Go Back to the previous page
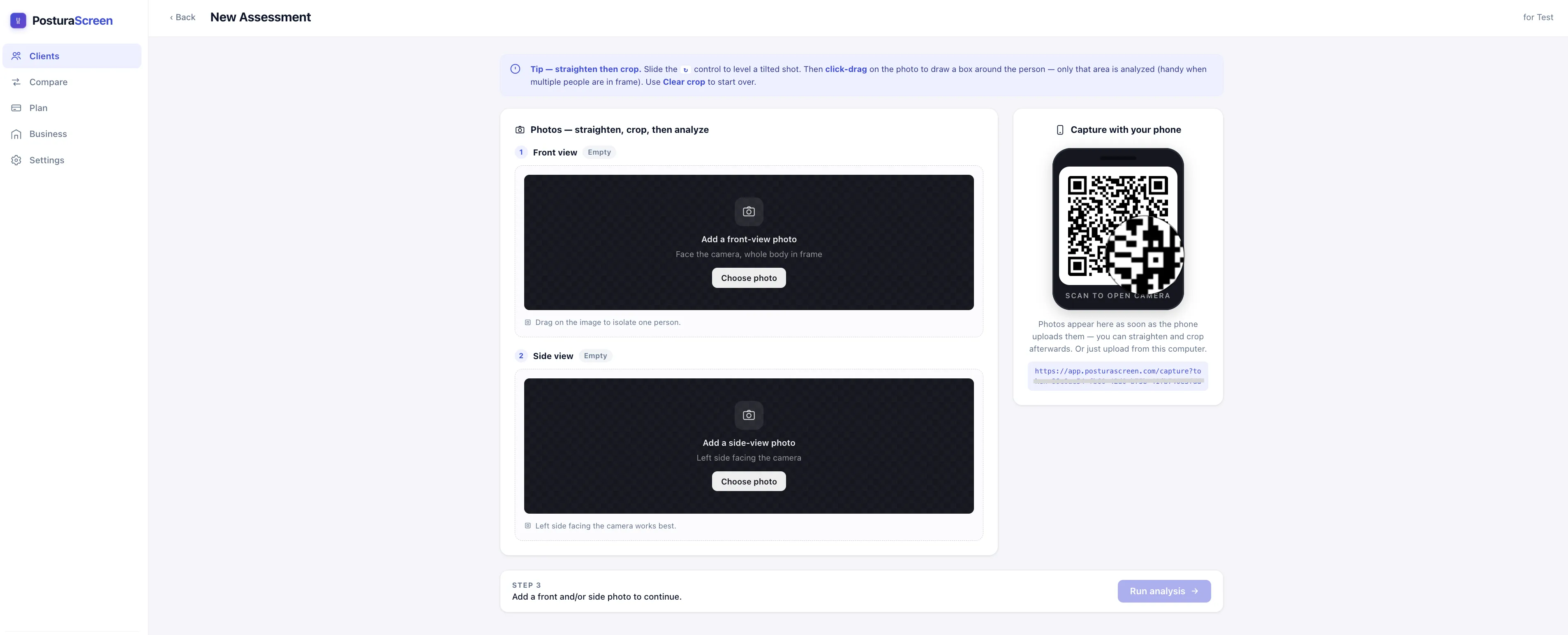 (x=183, y=17)
